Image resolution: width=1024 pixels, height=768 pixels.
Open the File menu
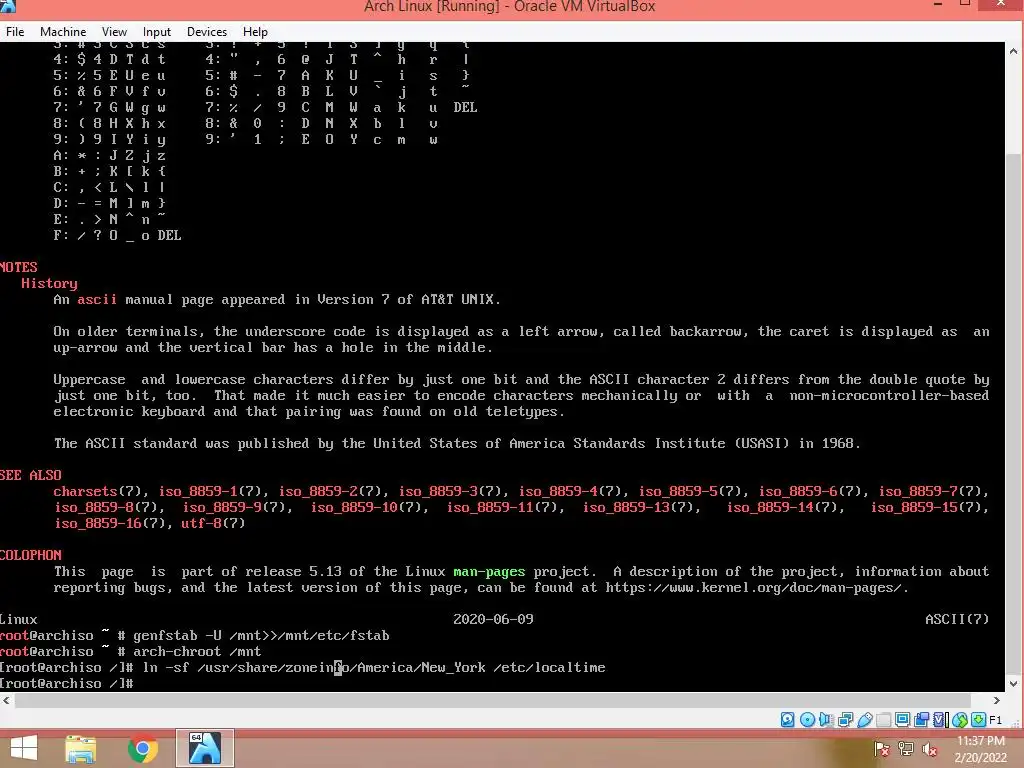pyautogui.click(x=15, y=31)
